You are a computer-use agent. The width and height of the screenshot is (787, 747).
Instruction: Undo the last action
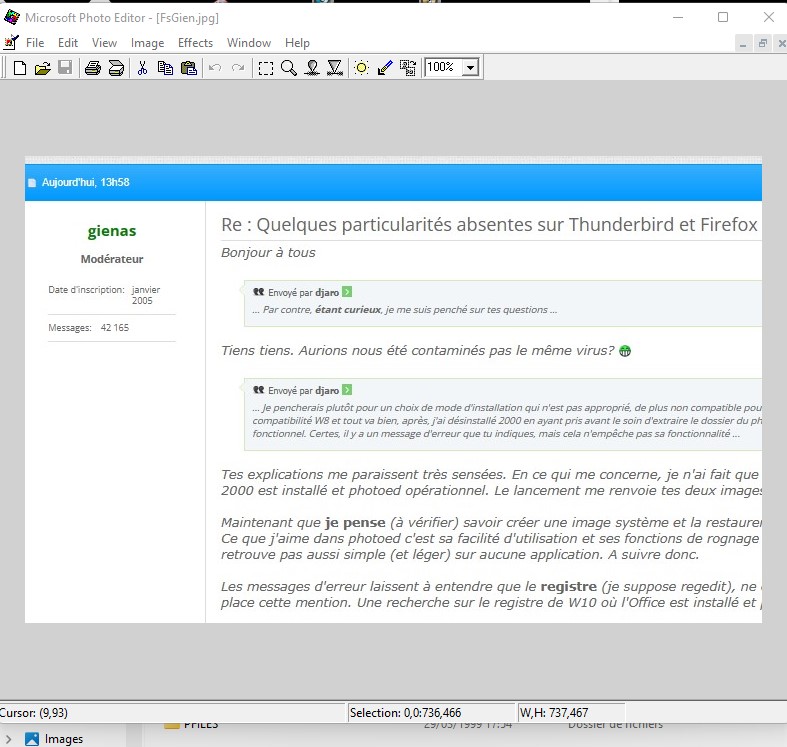click(215, 68)
